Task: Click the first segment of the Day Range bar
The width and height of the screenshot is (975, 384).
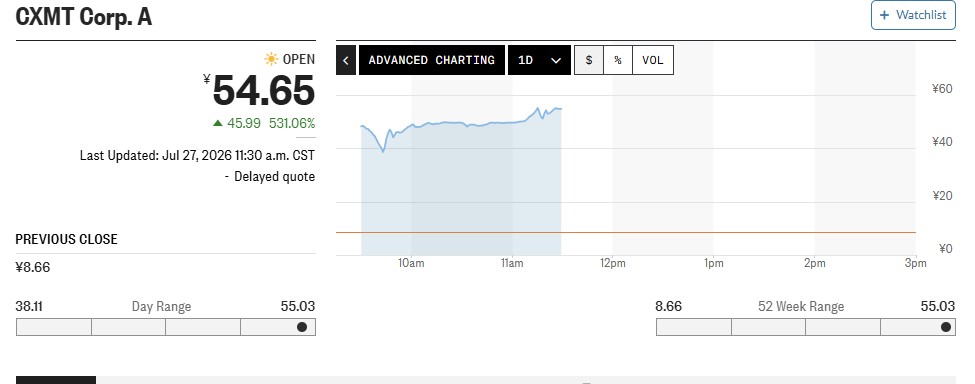Action: pos(53,327)
